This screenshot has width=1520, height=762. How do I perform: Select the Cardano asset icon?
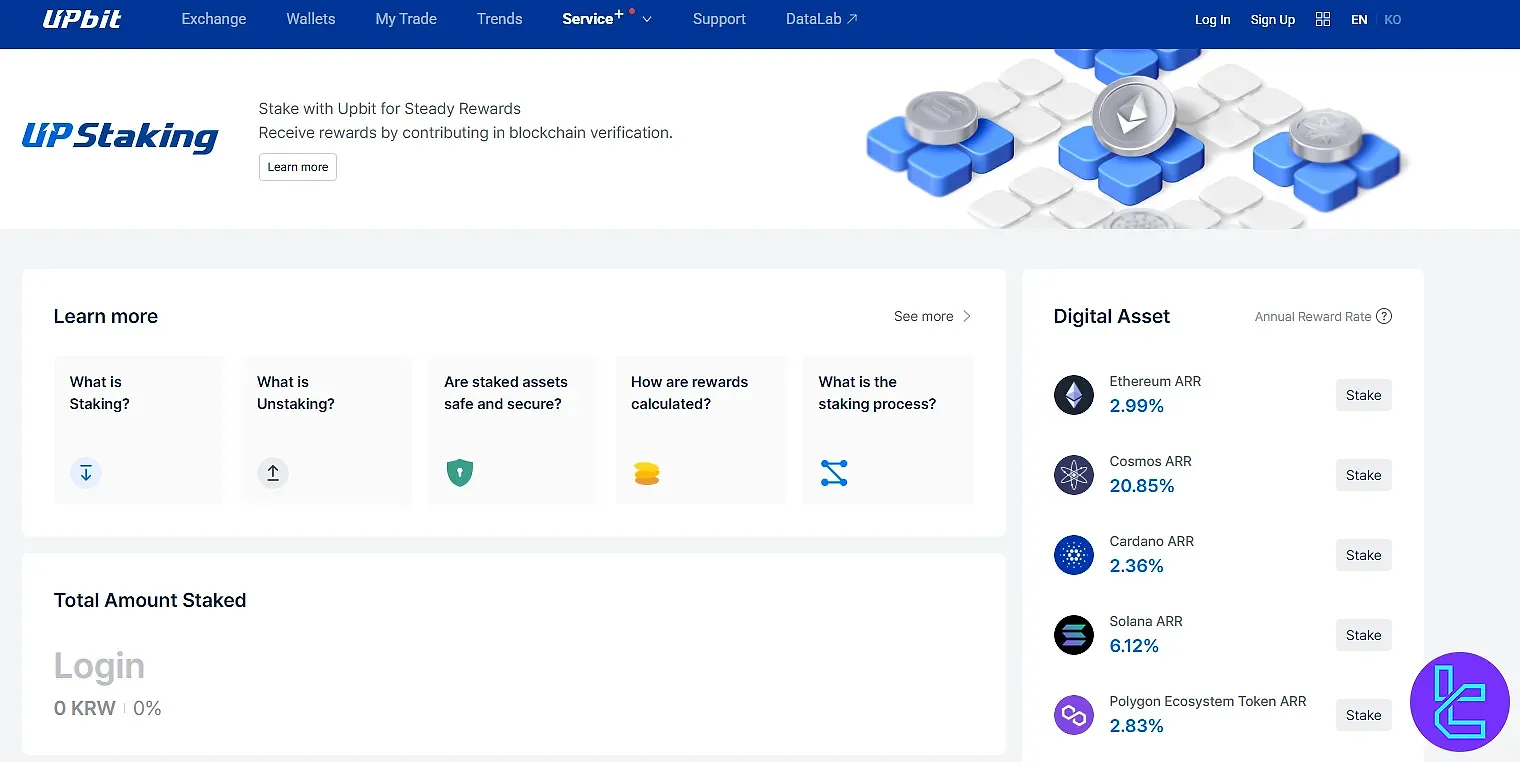(1073, 555)
